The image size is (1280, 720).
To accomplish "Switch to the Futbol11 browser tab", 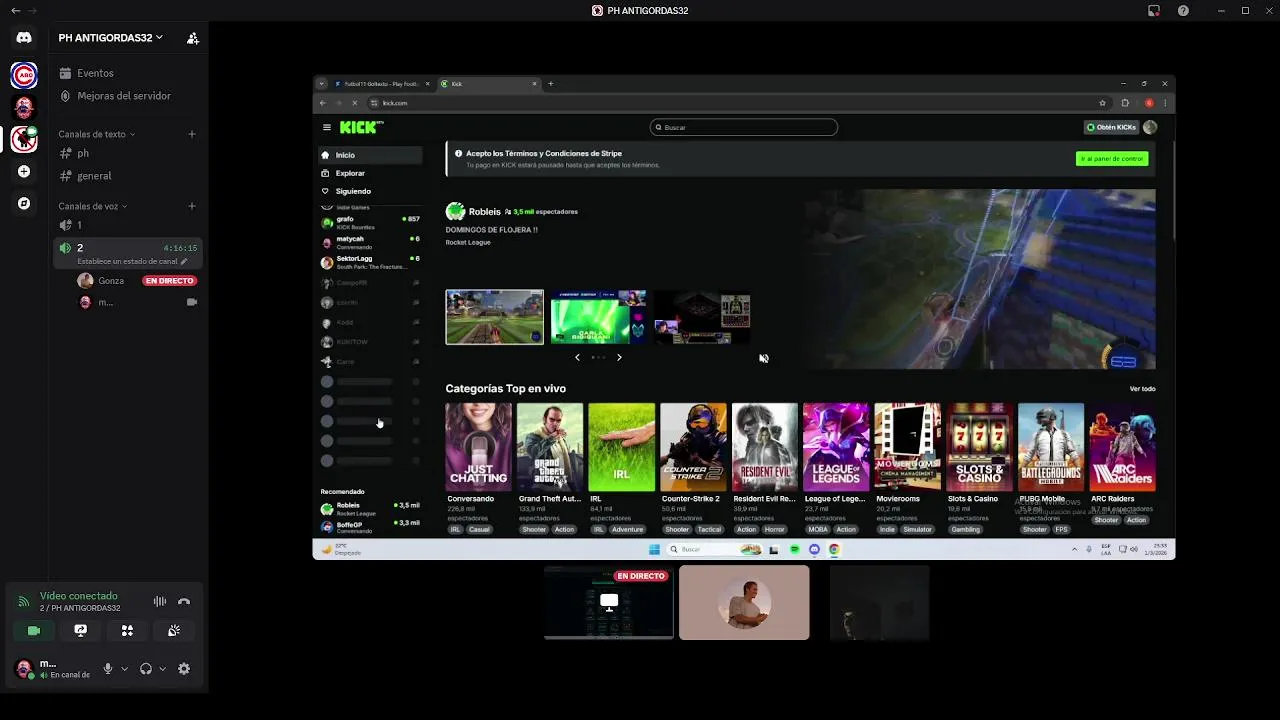I will click(x=382, y=84).
